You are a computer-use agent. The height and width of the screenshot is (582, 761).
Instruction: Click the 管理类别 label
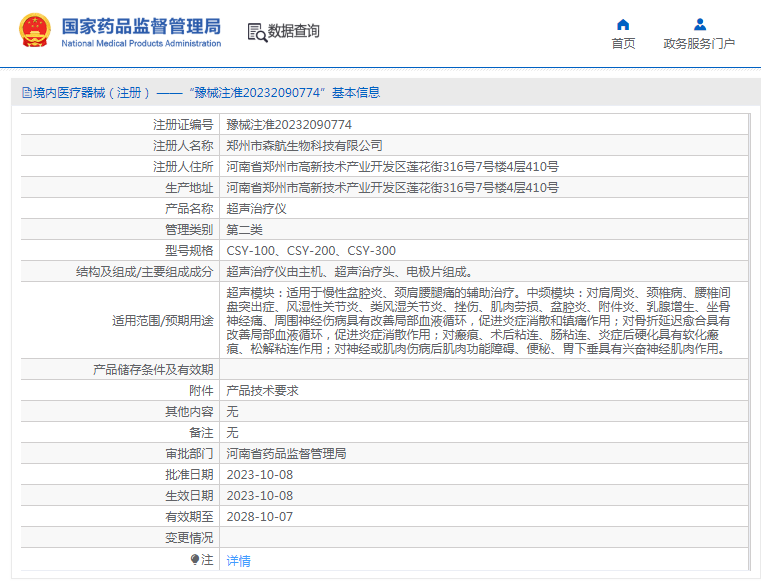(189, 230)
